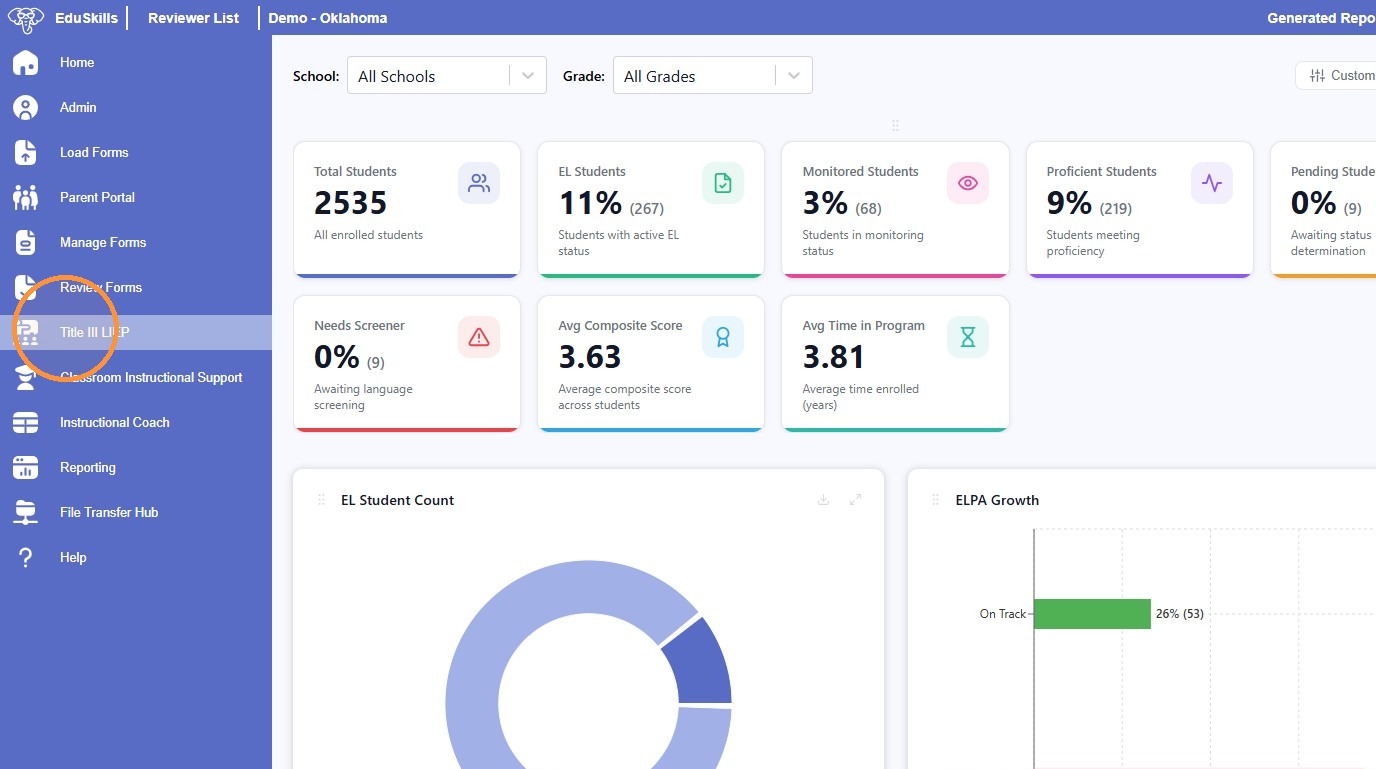Click the Monitored Students eye icon

click(x=967, y=183)
